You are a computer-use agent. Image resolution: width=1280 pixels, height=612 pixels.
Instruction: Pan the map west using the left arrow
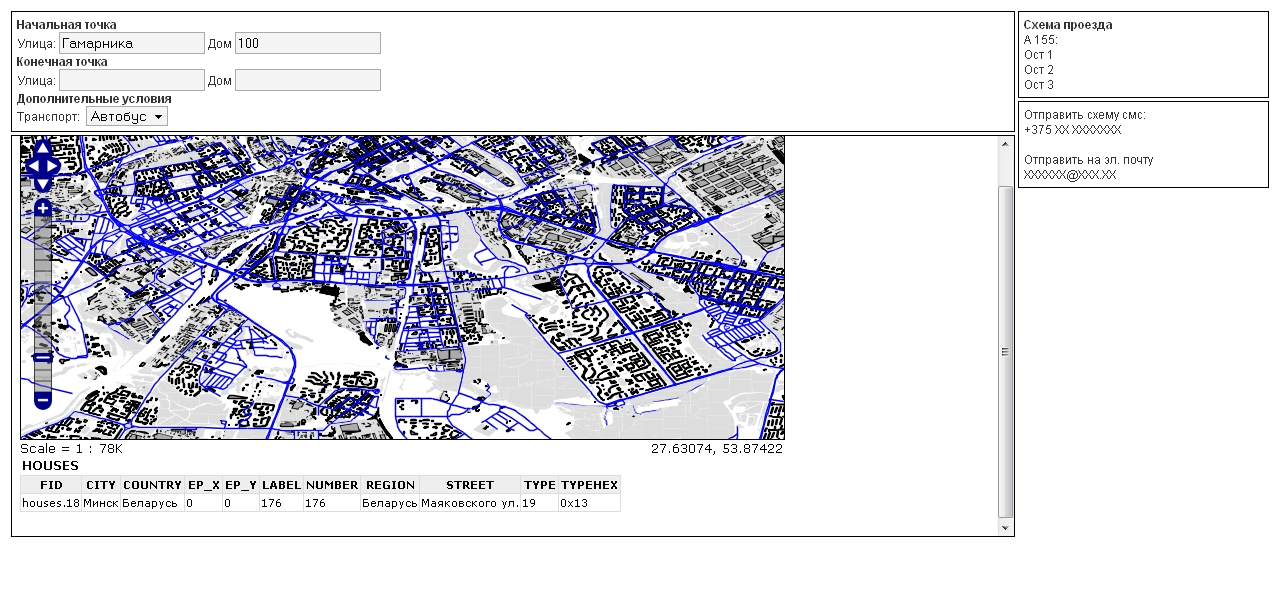coord(33,165)
